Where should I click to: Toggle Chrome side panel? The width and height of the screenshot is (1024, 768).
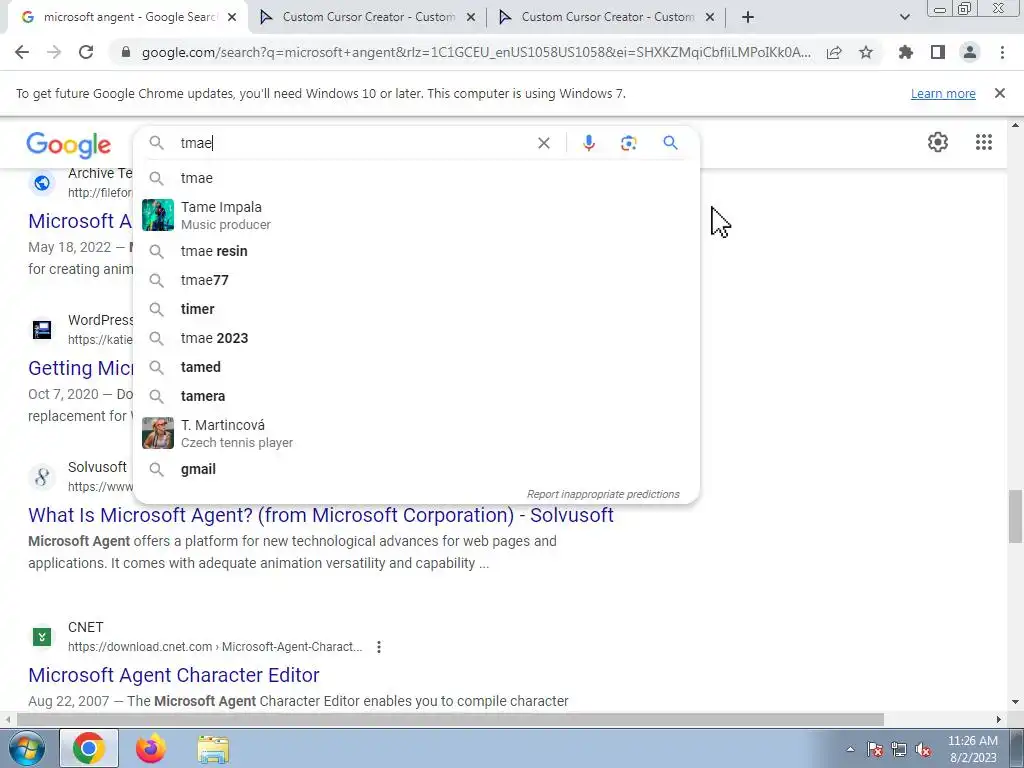coord(938,52)
